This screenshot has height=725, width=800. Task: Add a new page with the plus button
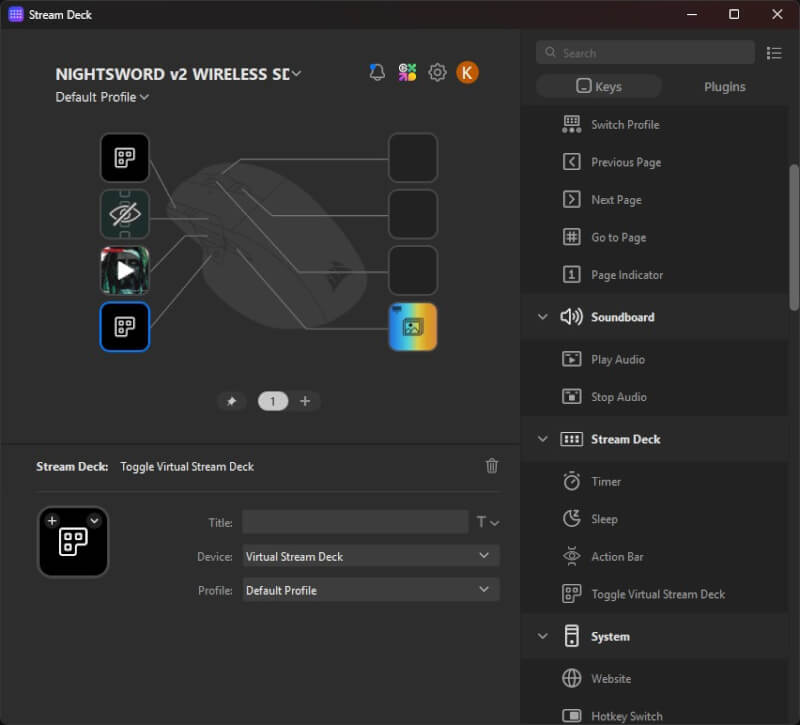click(x=305, y=402)
